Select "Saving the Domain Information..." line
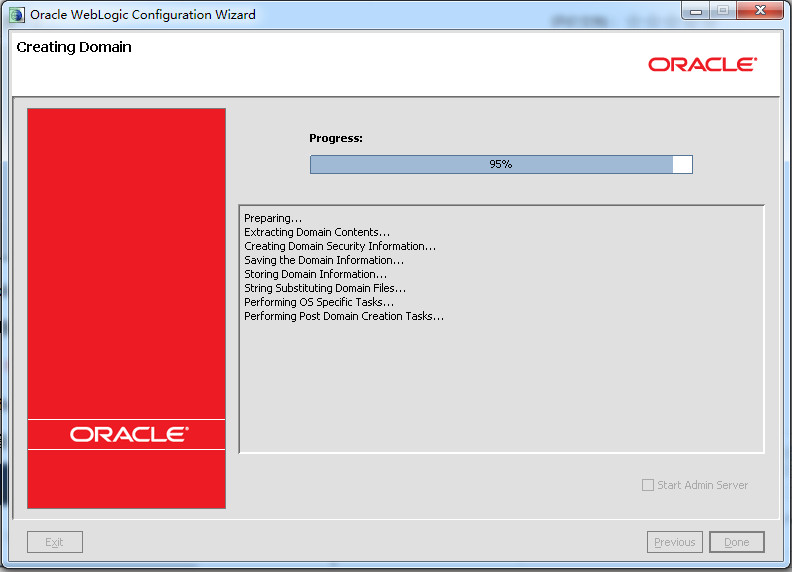The height and width of the screenshot is (572, 792). [324, 260]
